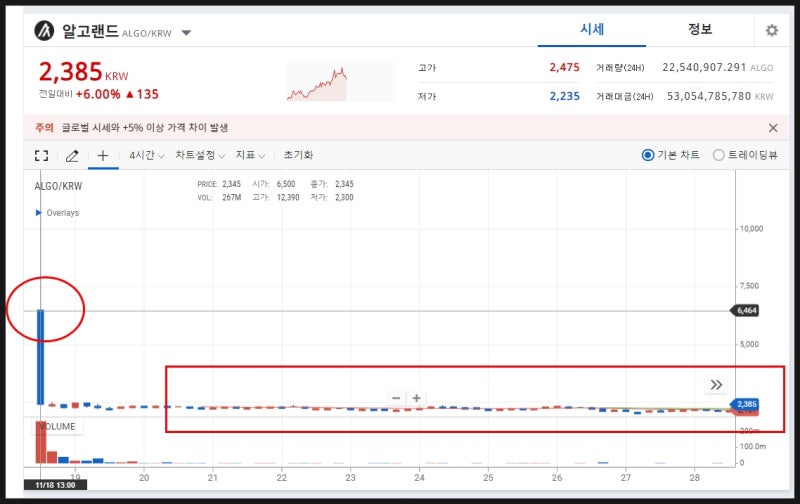Zoom in chart with plus button
The image size is (800, 504).
tap(416, 398)
